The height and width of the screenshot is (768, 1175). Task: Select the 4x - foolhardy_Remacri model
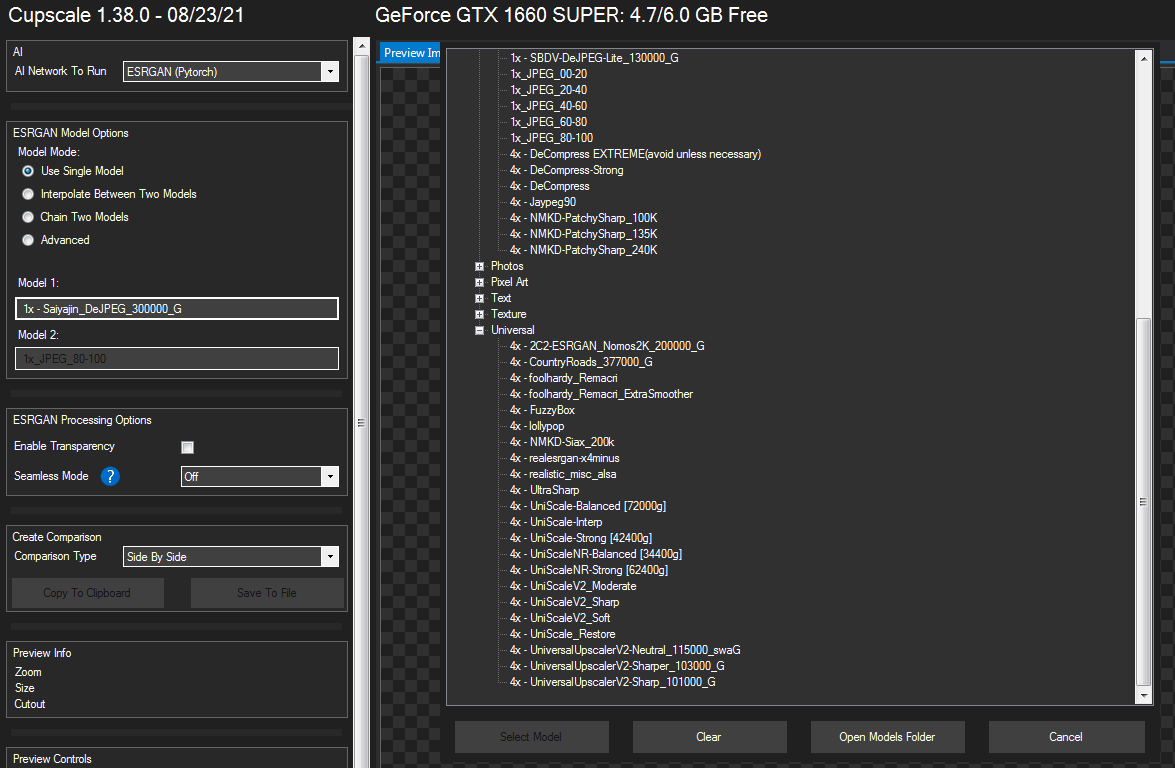(564, 378)
